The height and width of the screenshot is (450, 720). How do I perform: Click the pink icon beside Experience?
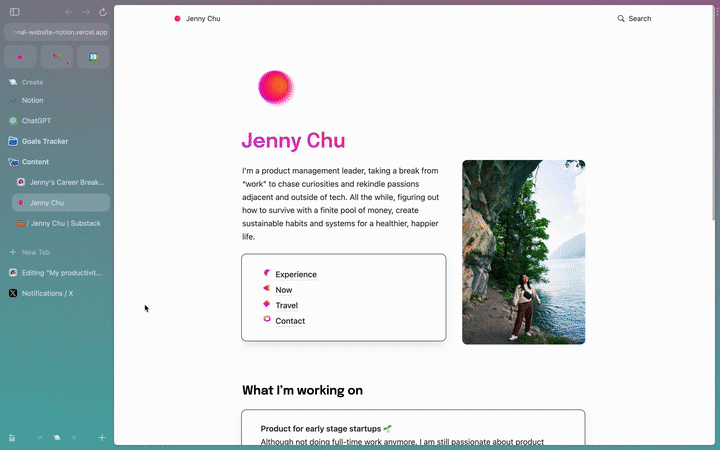pos(267,273)
